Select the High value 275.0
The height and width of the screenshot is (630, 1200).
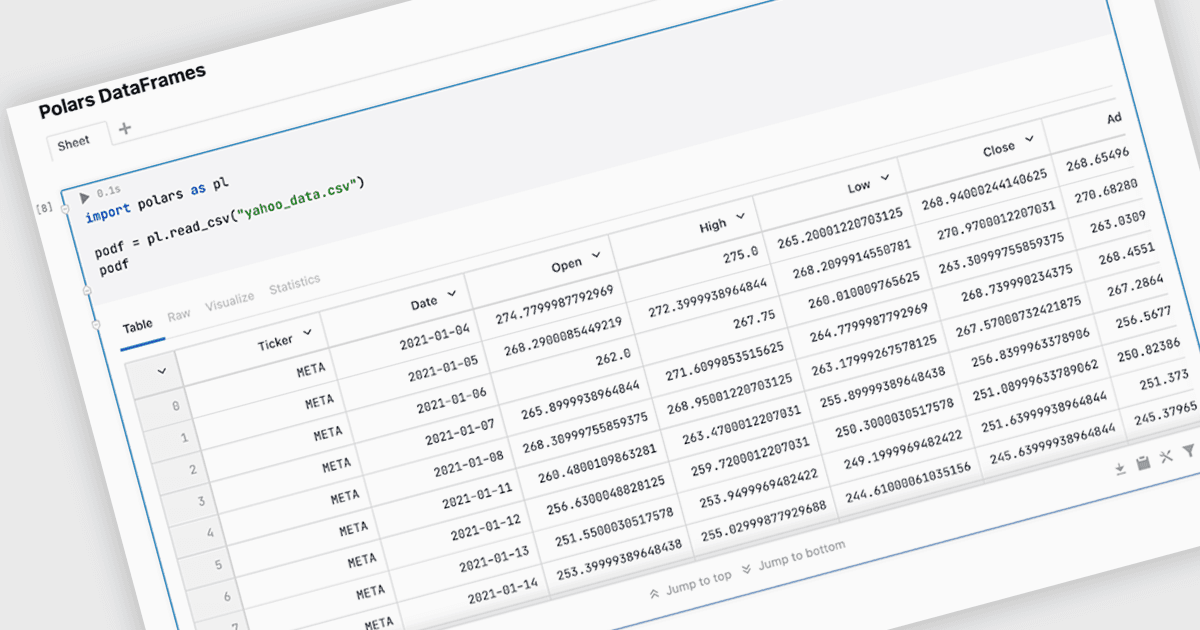[739, 255]
